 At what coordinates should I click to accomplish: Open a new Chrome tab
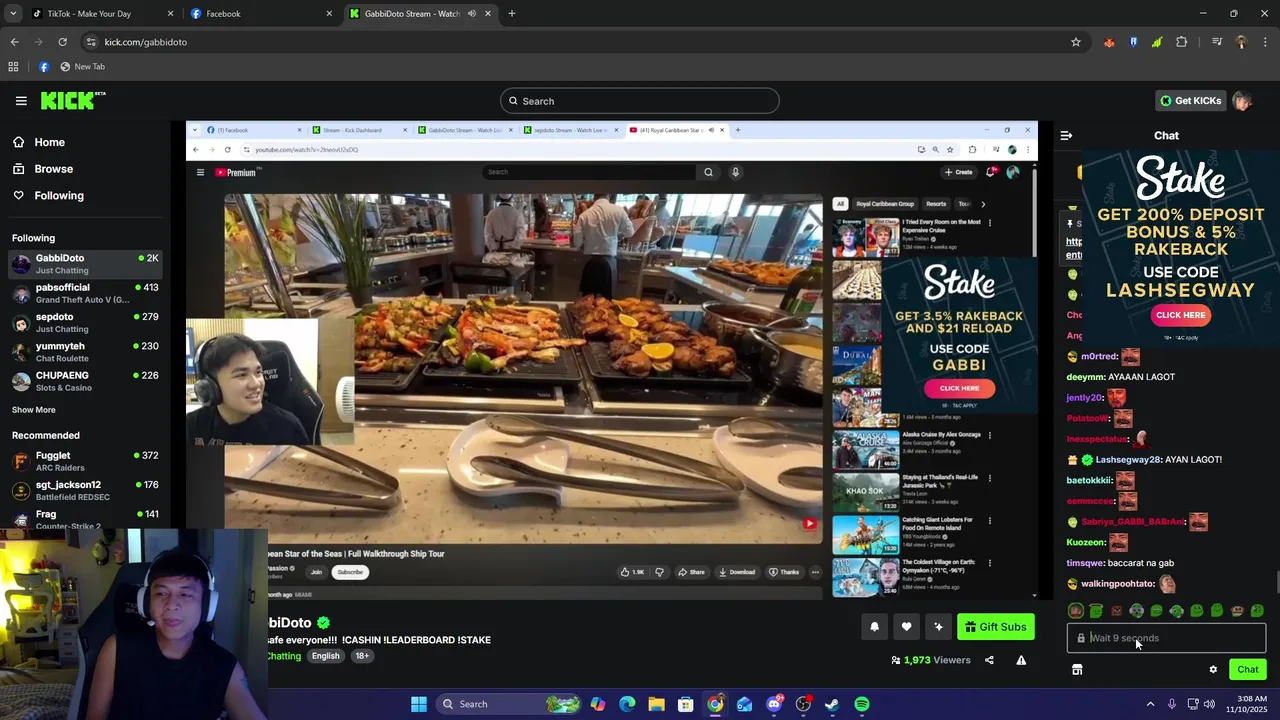(512, 14)
